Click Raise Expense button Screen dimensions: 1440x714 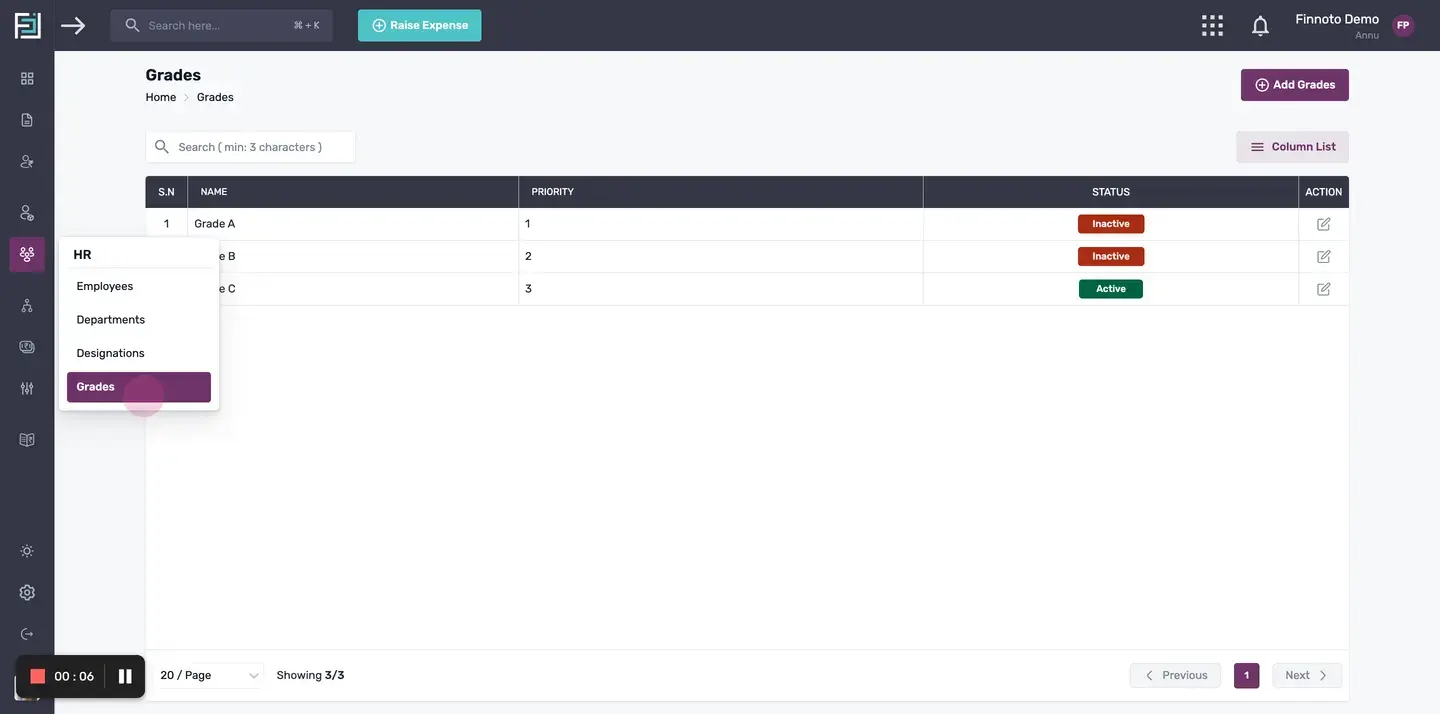[420, 25]
